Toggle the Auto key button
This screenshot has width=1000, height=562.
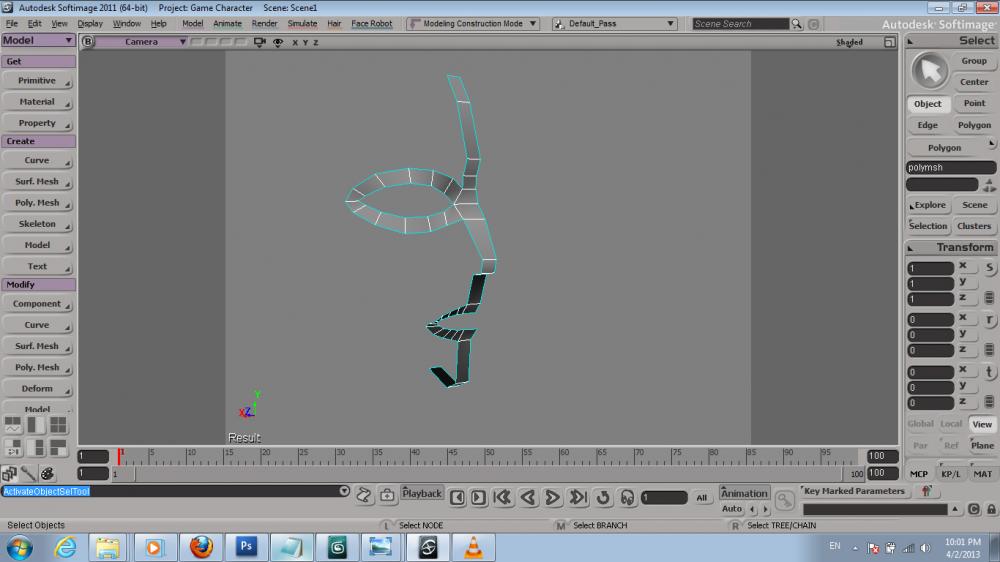(x=732, y=509)
